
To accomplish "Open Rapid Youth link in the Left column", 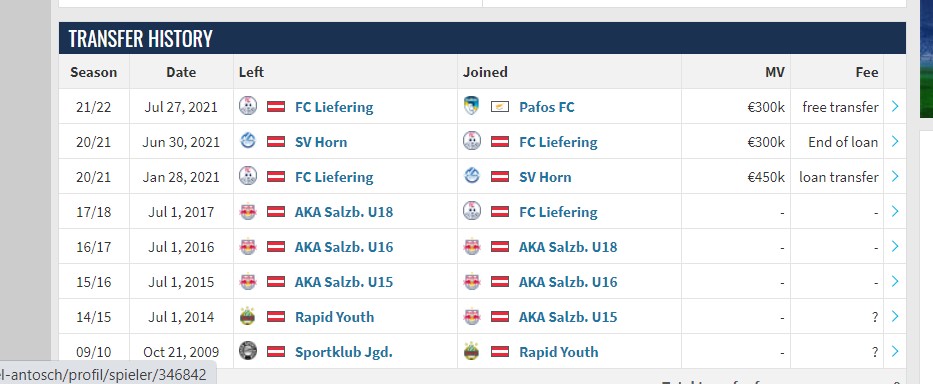I will coord(334,317).
